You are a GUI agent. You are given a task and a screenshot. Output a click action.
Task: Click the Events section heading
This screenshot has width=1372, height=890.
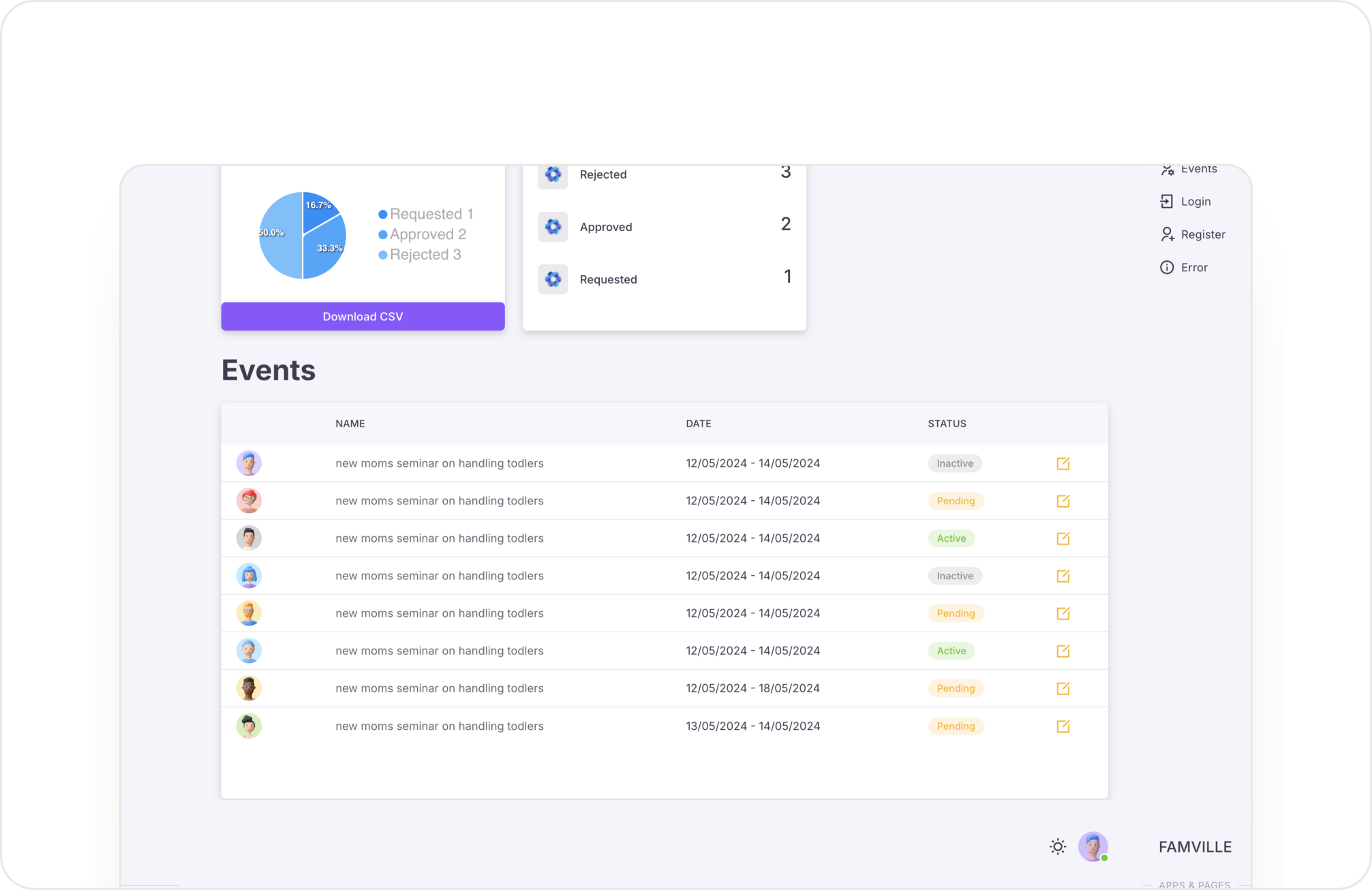click(x=269, y=370)
